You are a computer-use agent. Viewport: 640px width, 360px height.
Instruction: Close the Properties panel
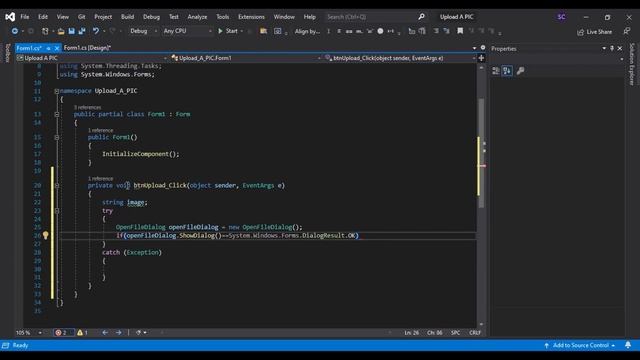[620, 48]
